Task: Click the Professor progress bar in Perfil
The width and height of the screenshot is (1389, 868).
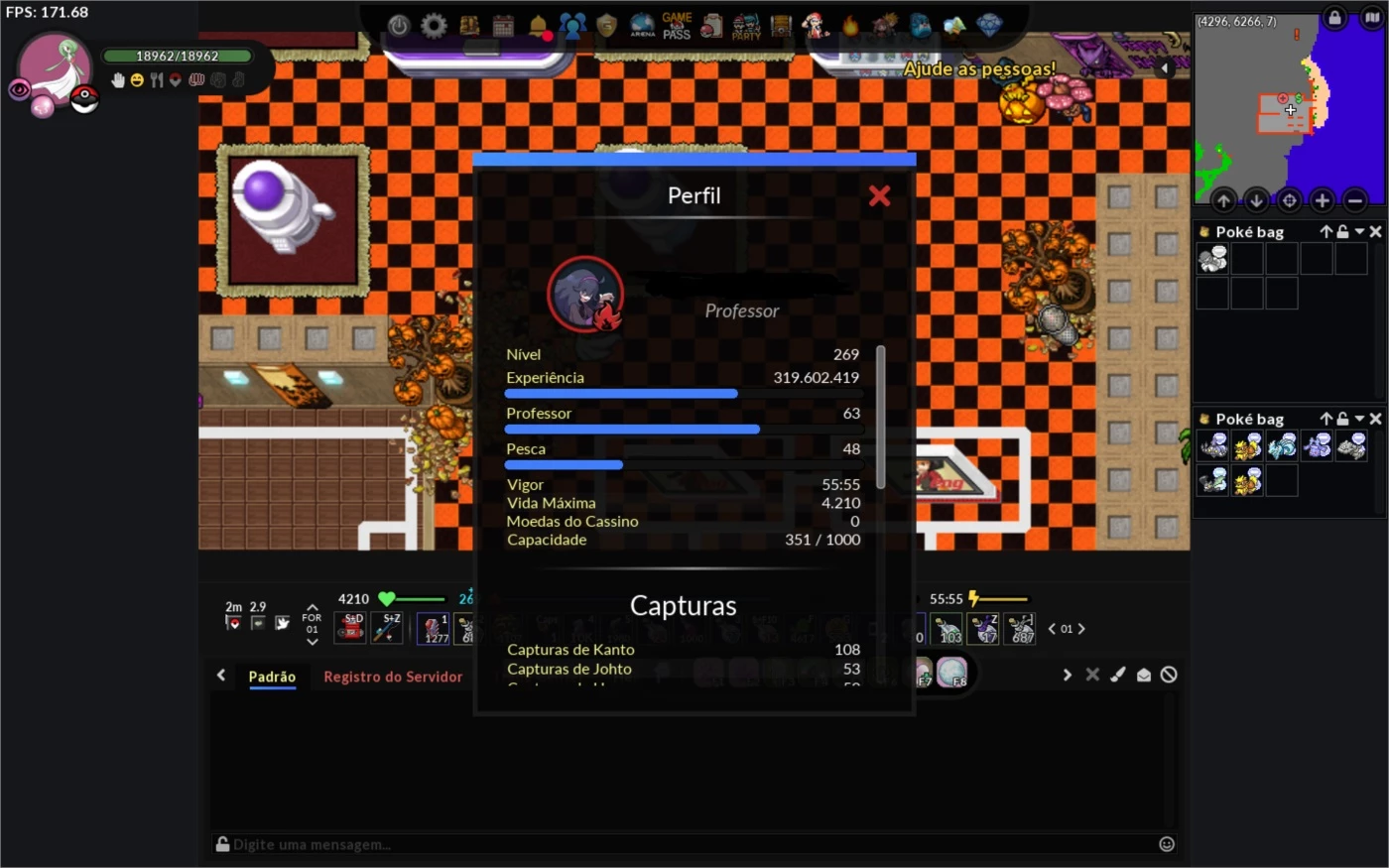Action: pos(683,430)
